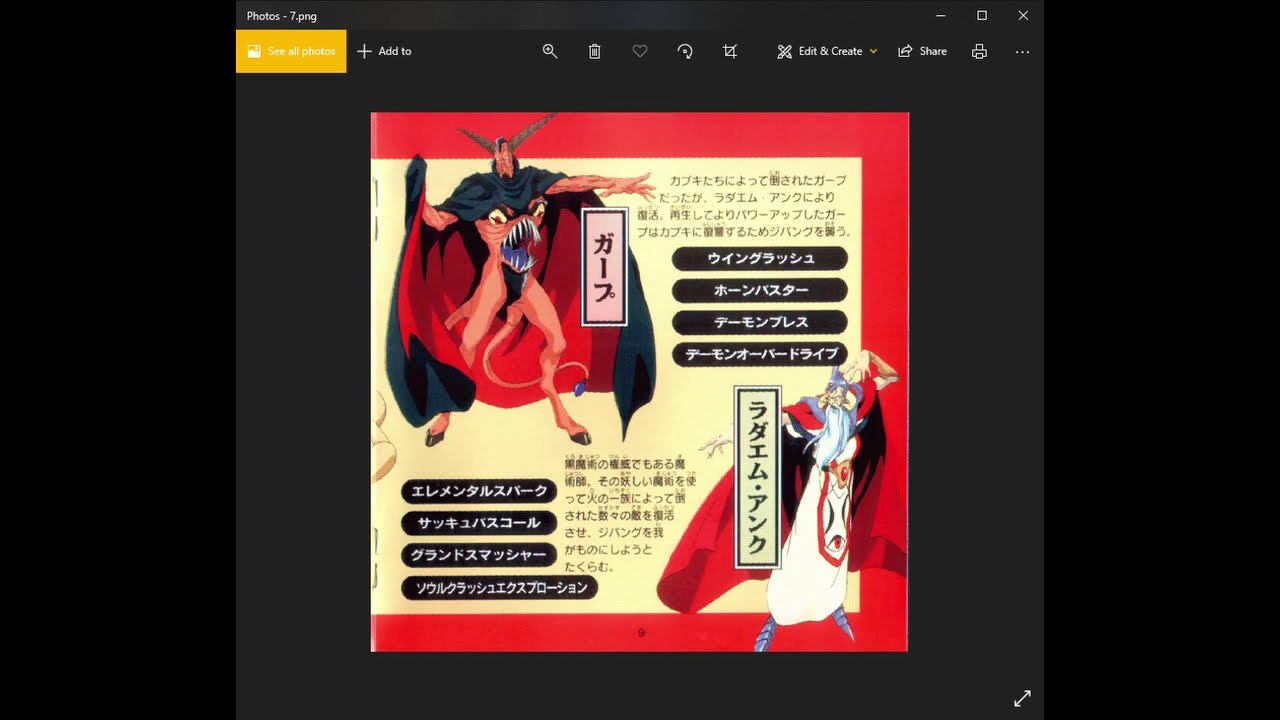Add photo to favorites with heart icon

(640, 51)
